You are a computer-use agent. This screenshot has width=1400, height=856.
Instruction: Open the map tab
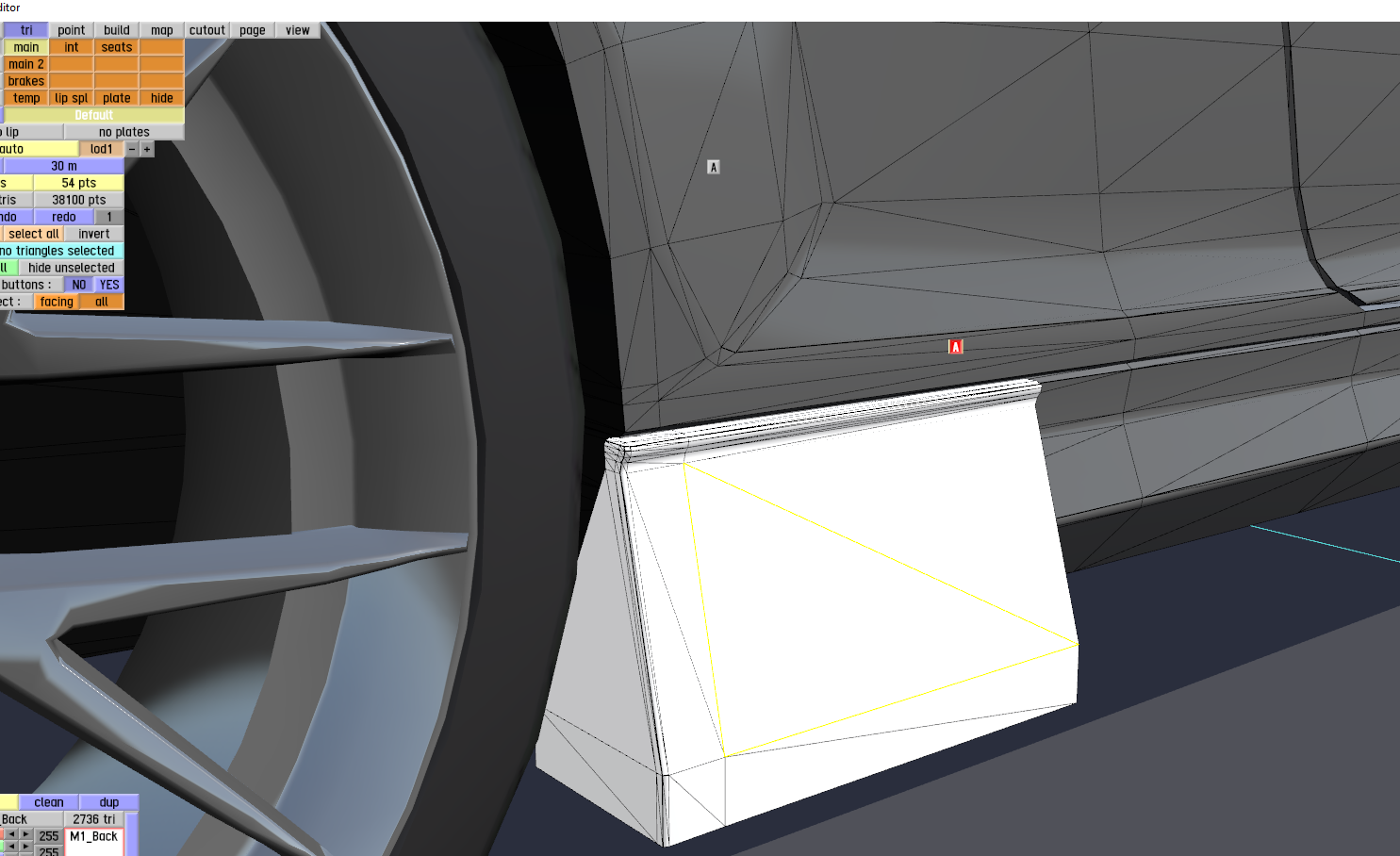(162, 30)
